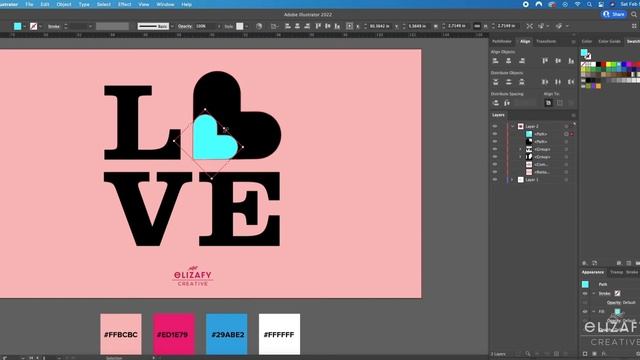Viewport: 640px width, 360px height.
Task: Expand the lower Group sublayer arrow
Action: pyautogui.click(x=520, y=157)
